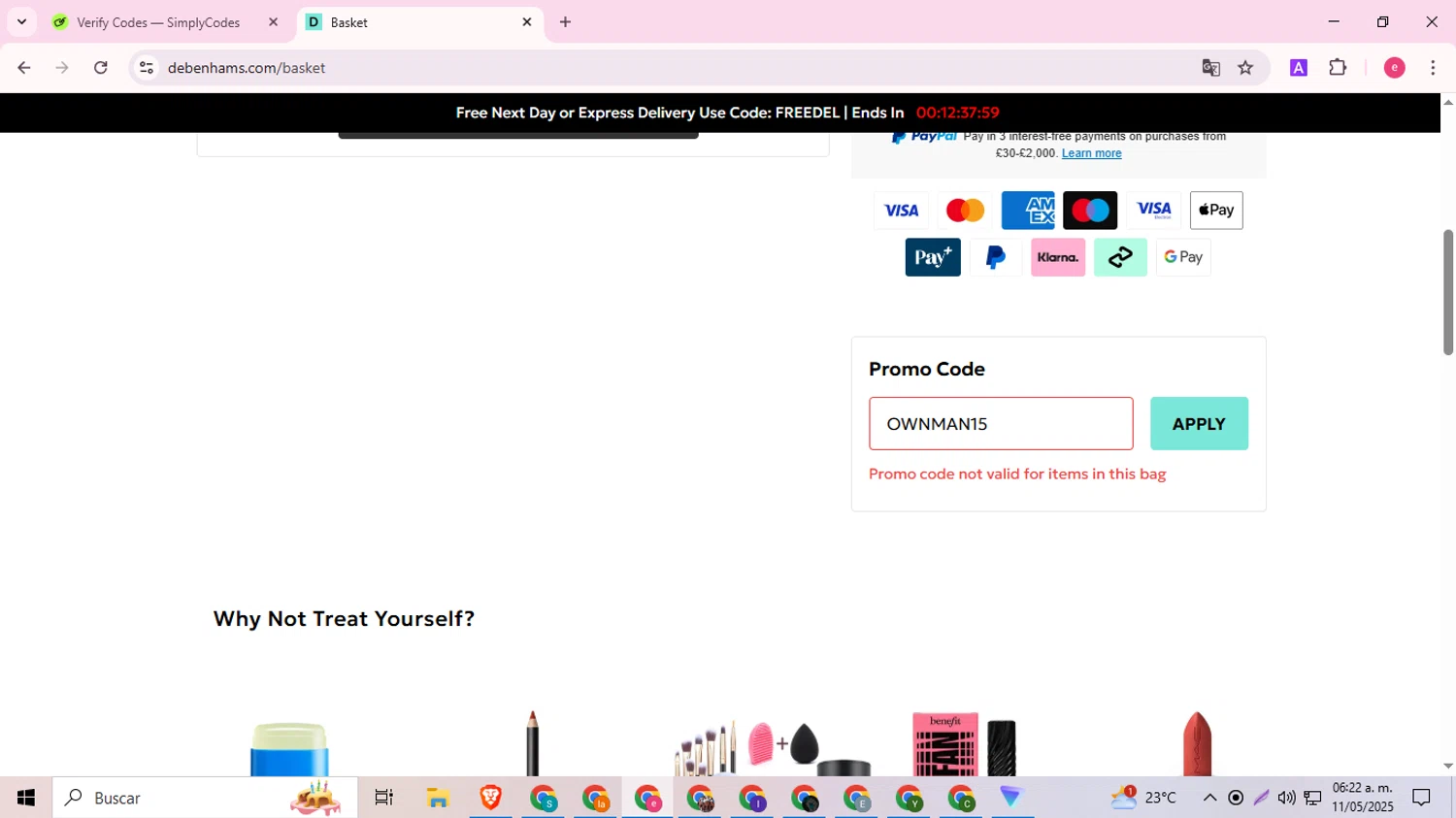This screenshot has height=818, width=1456.
Task: Open the purple A extension icon
Action: (x=1299, y=68)
